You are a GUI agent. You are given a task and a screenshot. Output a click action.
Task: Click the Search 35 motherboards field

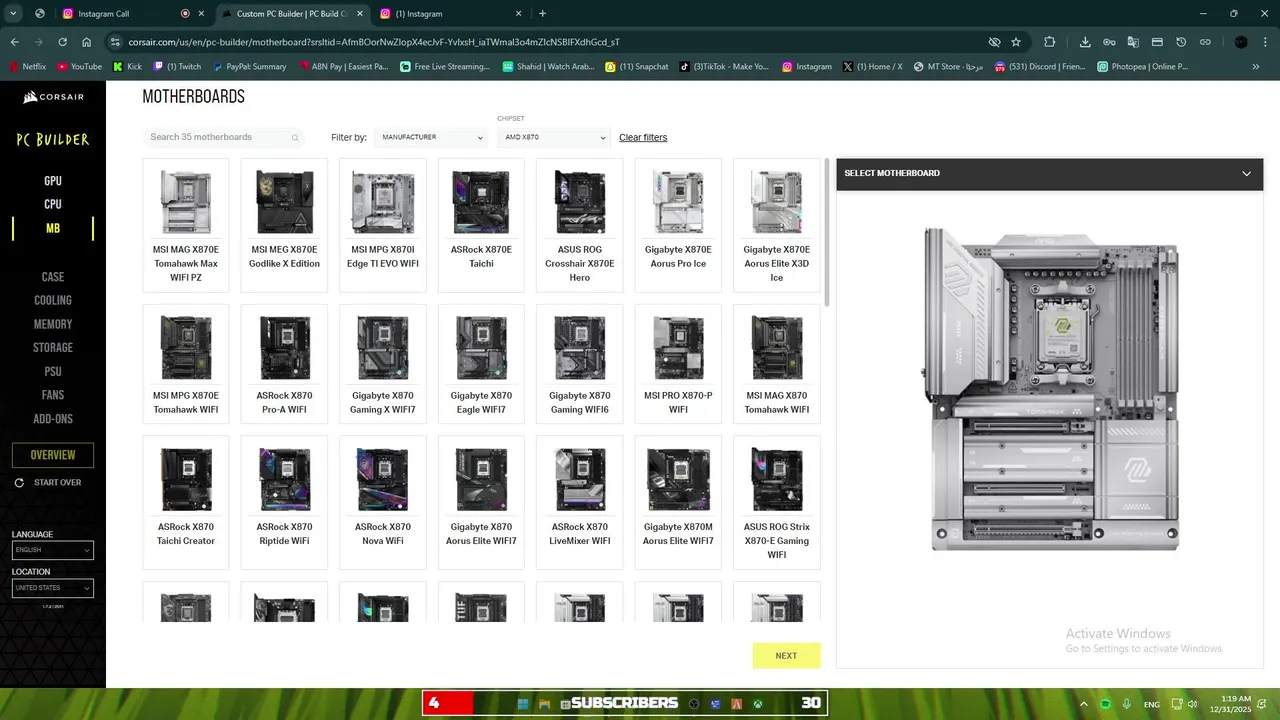pos(223,137)
